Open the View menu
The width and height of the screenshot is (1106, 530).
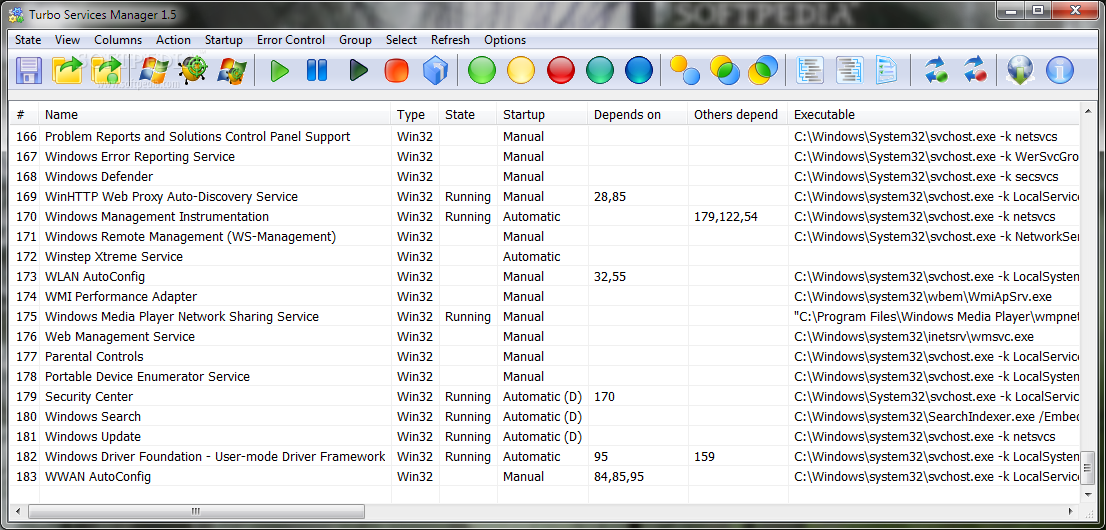pos(68,40)
